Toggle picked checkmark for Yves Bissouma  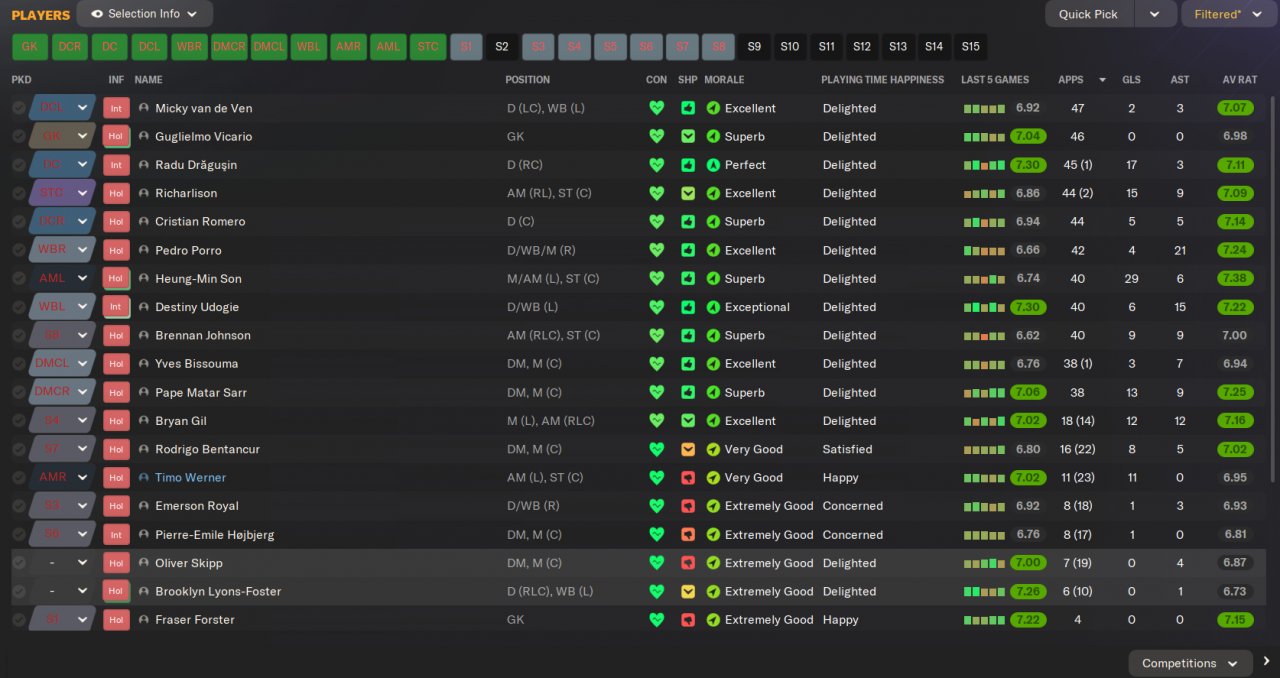tap(19, 364)
